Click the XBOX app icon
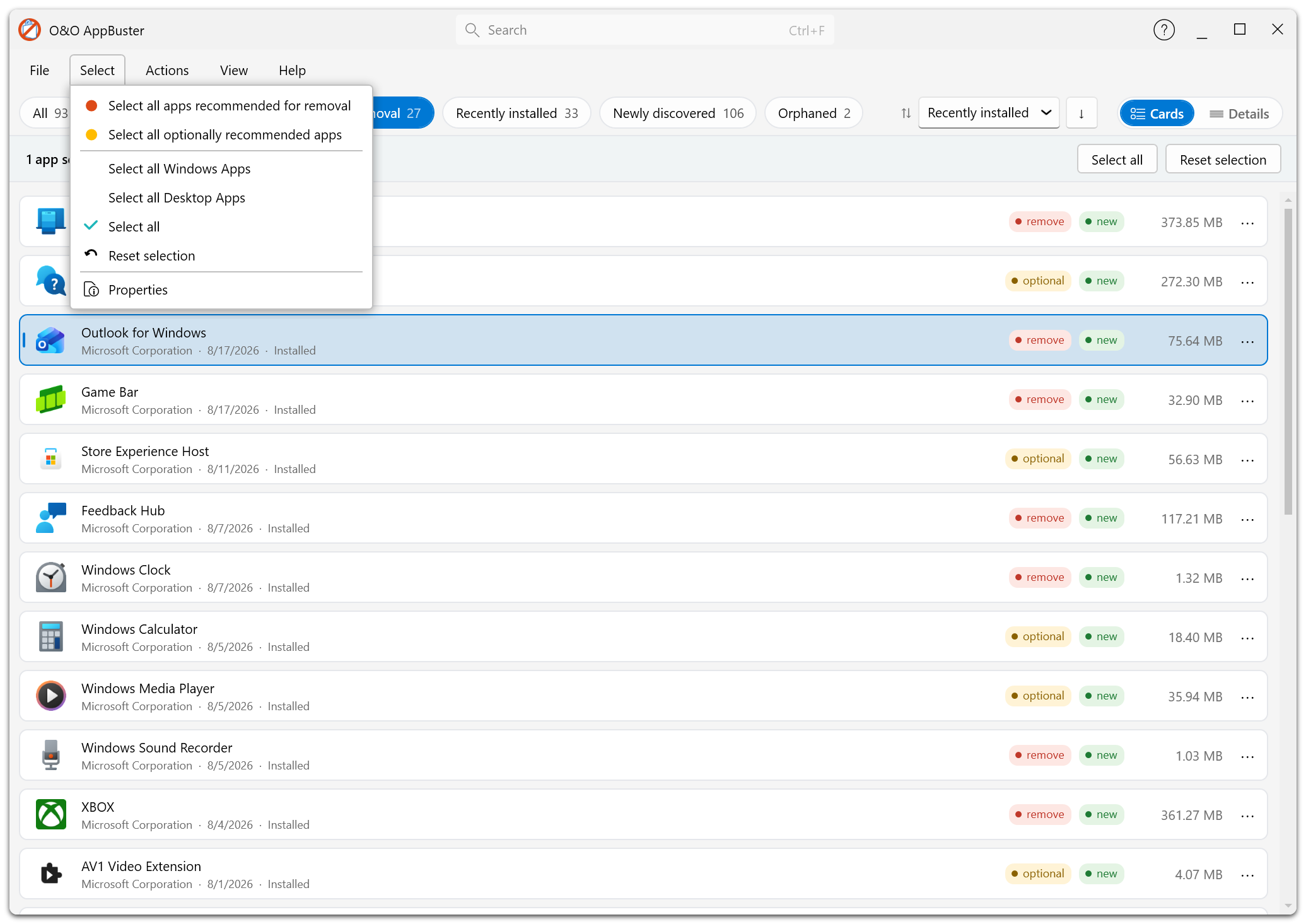 (x=50, y=815)
